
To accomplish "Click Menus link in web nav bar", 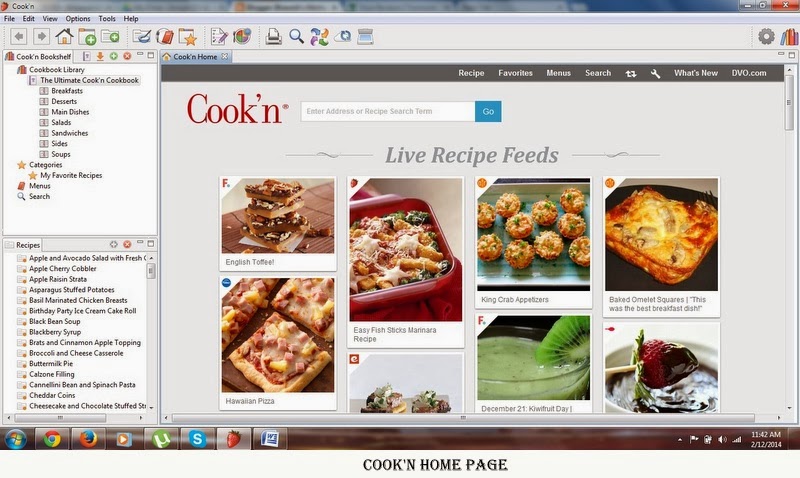I will (x=559, y=73).
